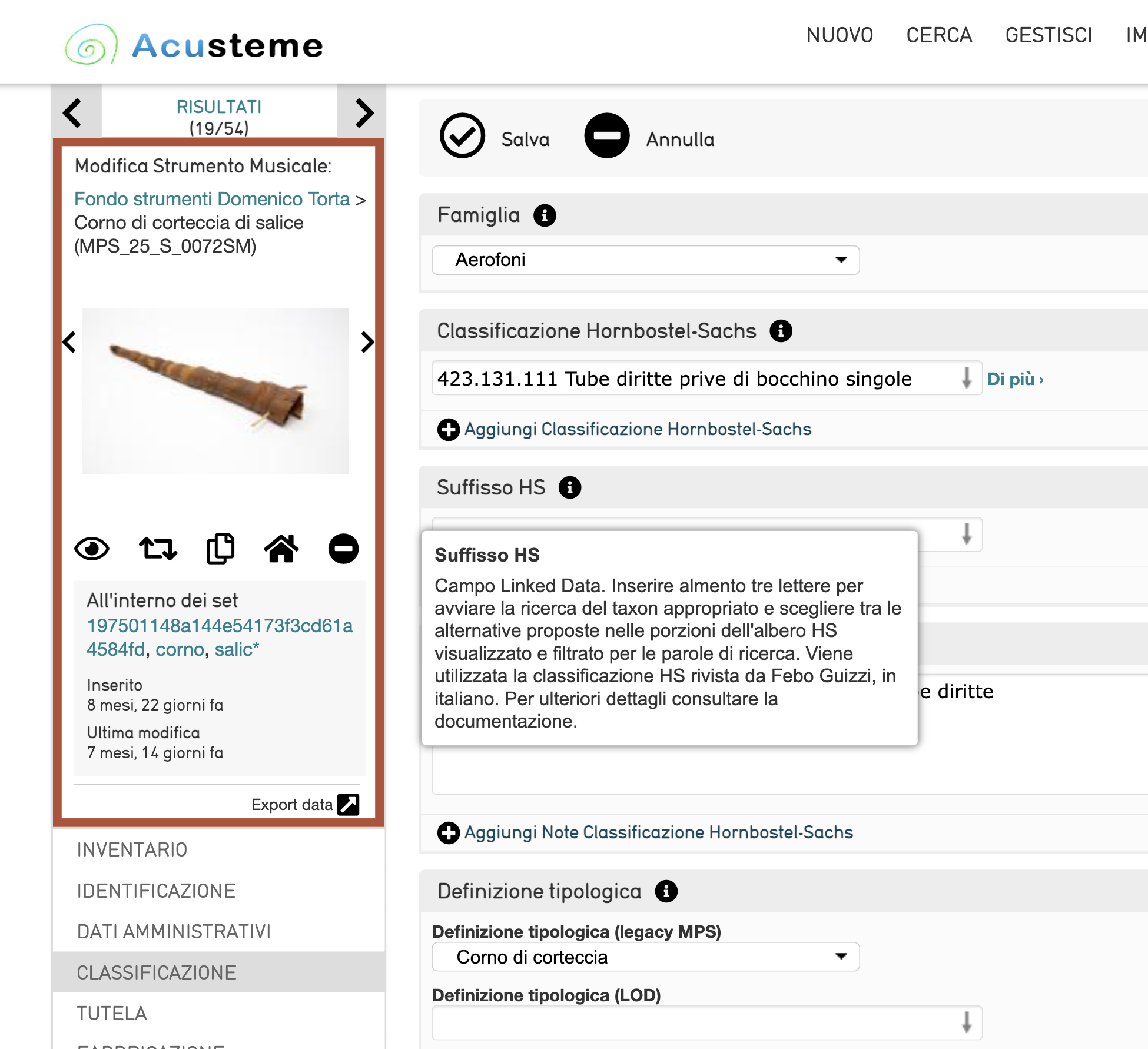Click the Salva checkmark icon
The width and height of the screenshot is (1148, 1049).
click(x=462, y=136)
